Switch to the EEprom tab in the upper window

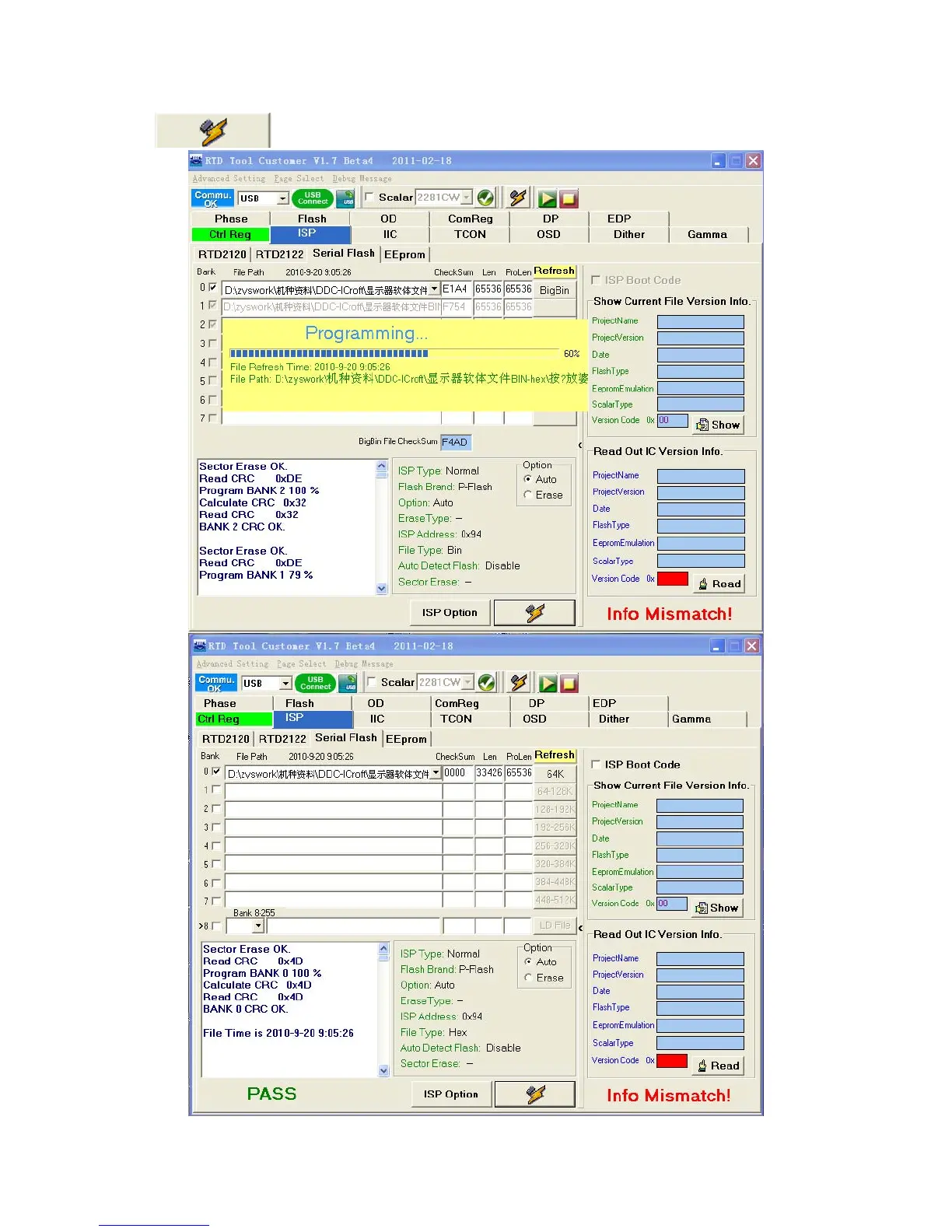(404, 254)
